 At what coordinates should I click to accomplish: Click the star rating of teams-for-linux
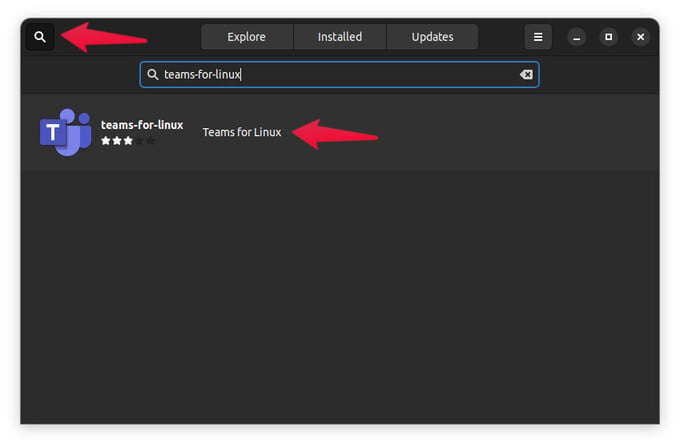click(128, 141)
